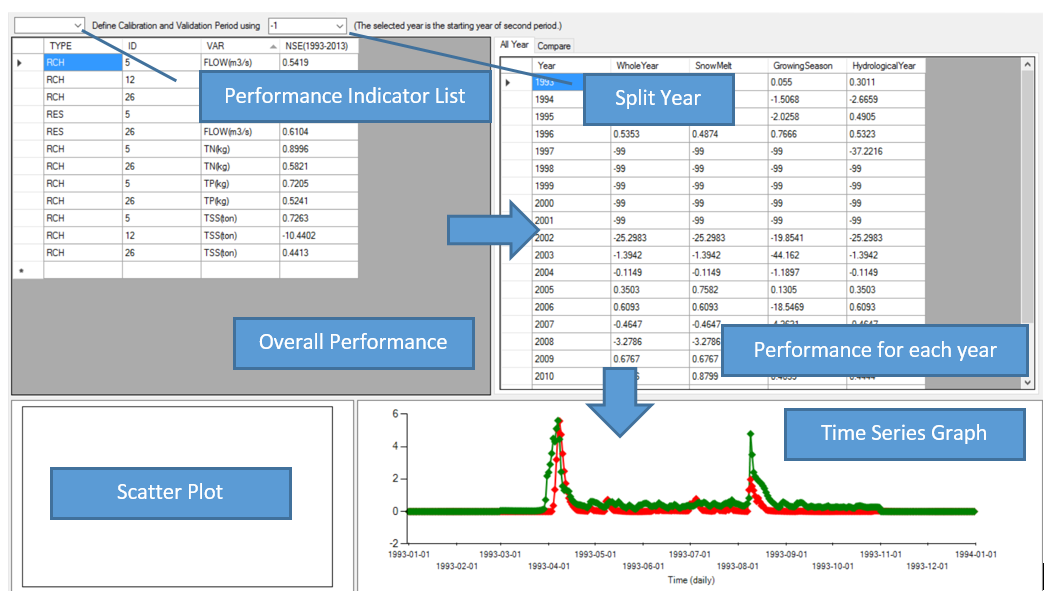The width and height of the screenshot is (1051, 601).
Task: Select year 2005 row
Action: tap(572, 290)
